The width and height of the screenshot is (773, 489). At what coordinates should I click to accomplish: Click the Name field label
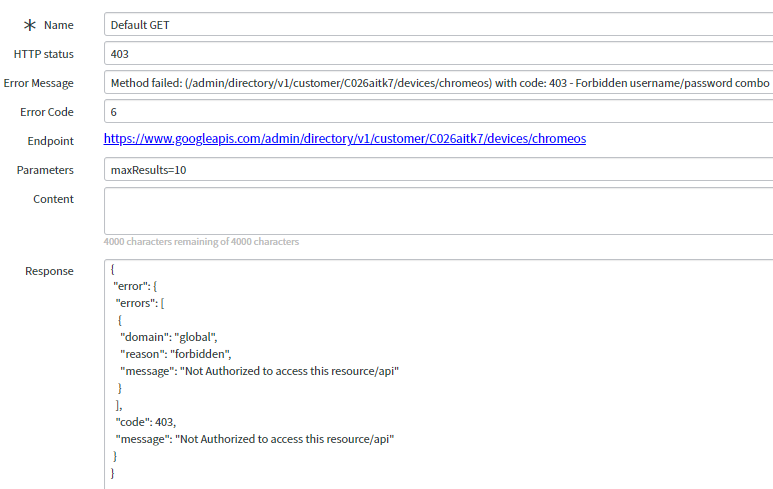click(59, 25)
